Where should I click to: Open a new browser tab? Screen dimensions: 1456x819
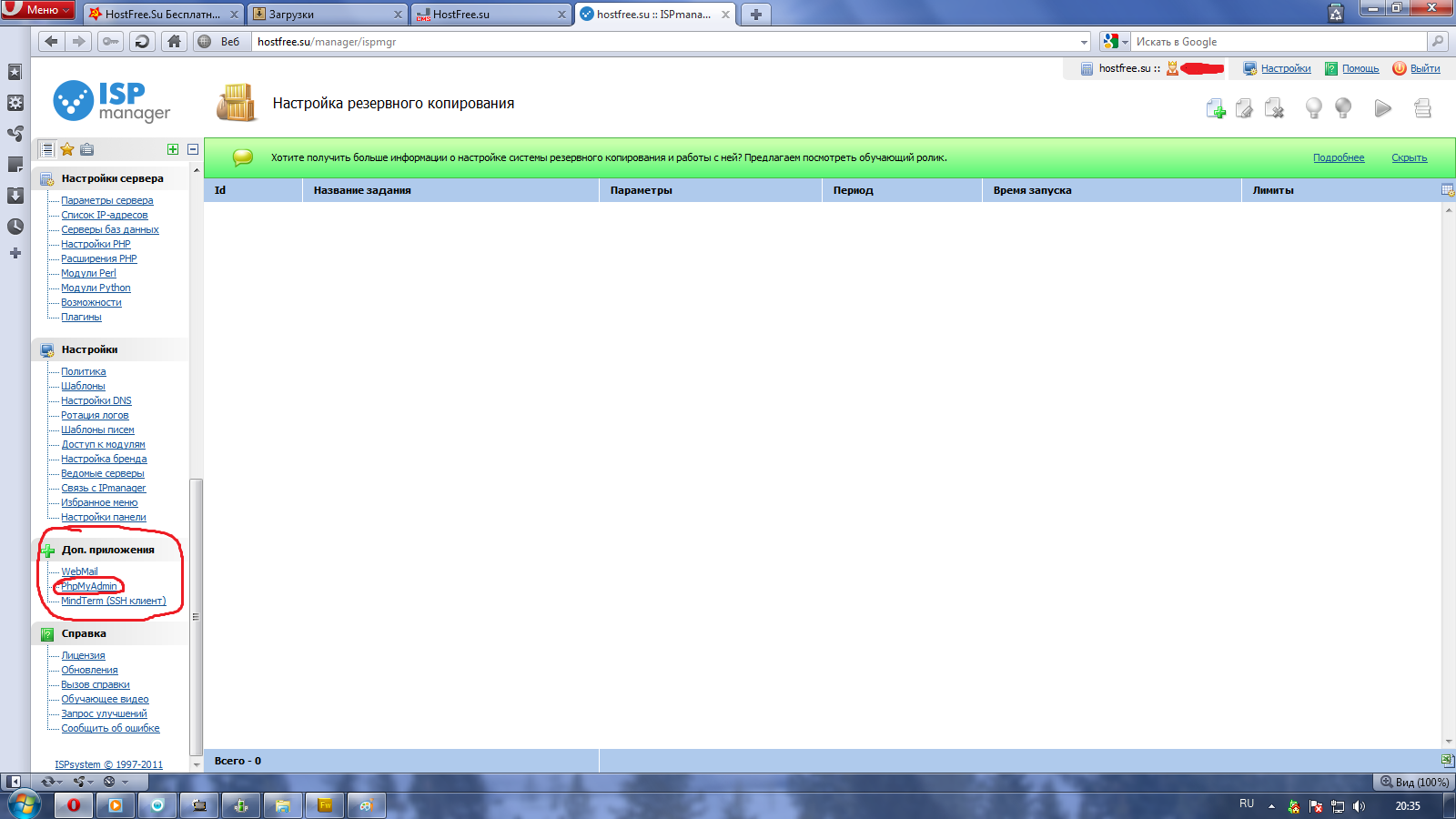point(755,14)
